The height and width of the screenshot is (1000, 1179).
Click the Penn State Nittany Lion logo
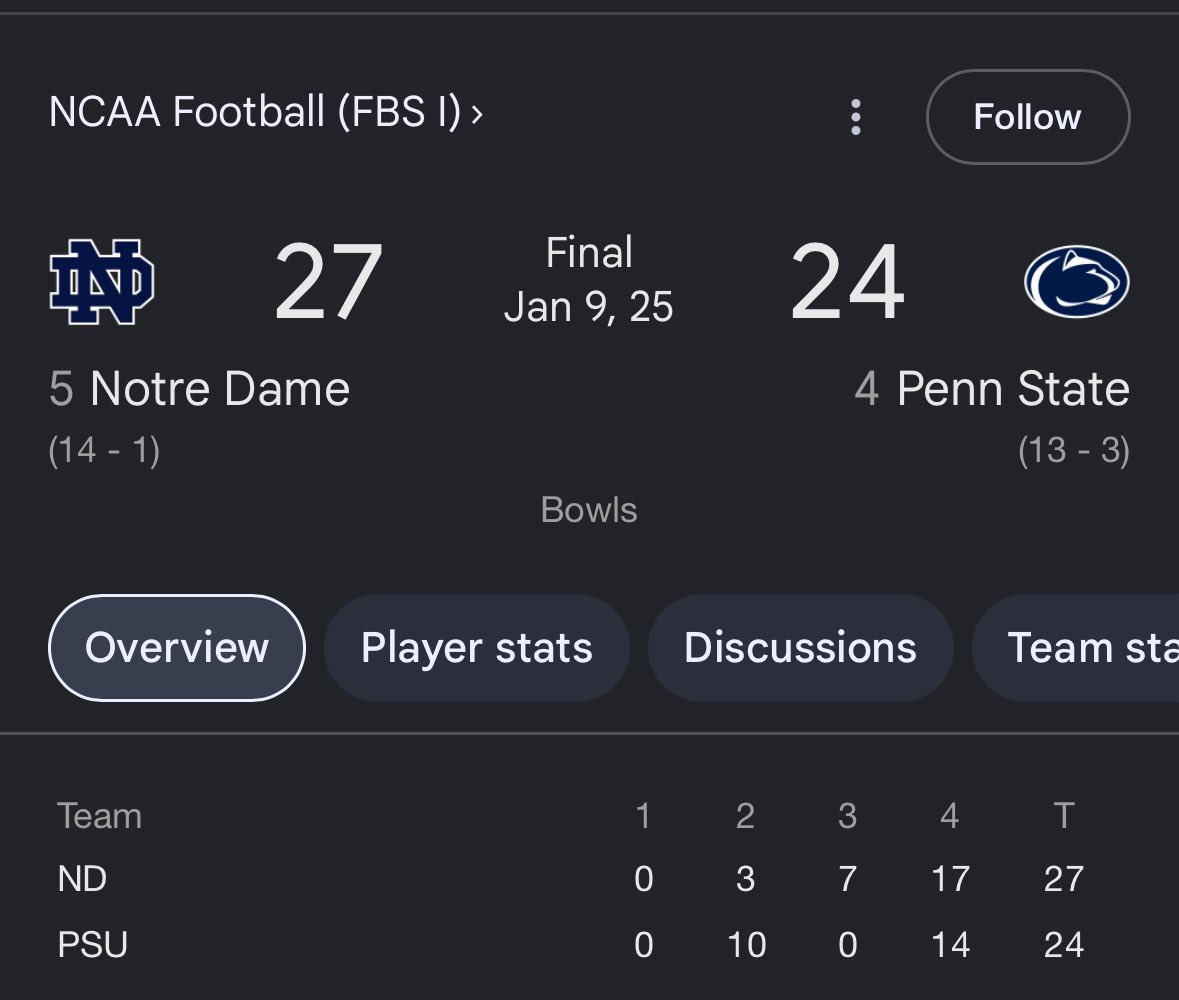(1076, 282)
